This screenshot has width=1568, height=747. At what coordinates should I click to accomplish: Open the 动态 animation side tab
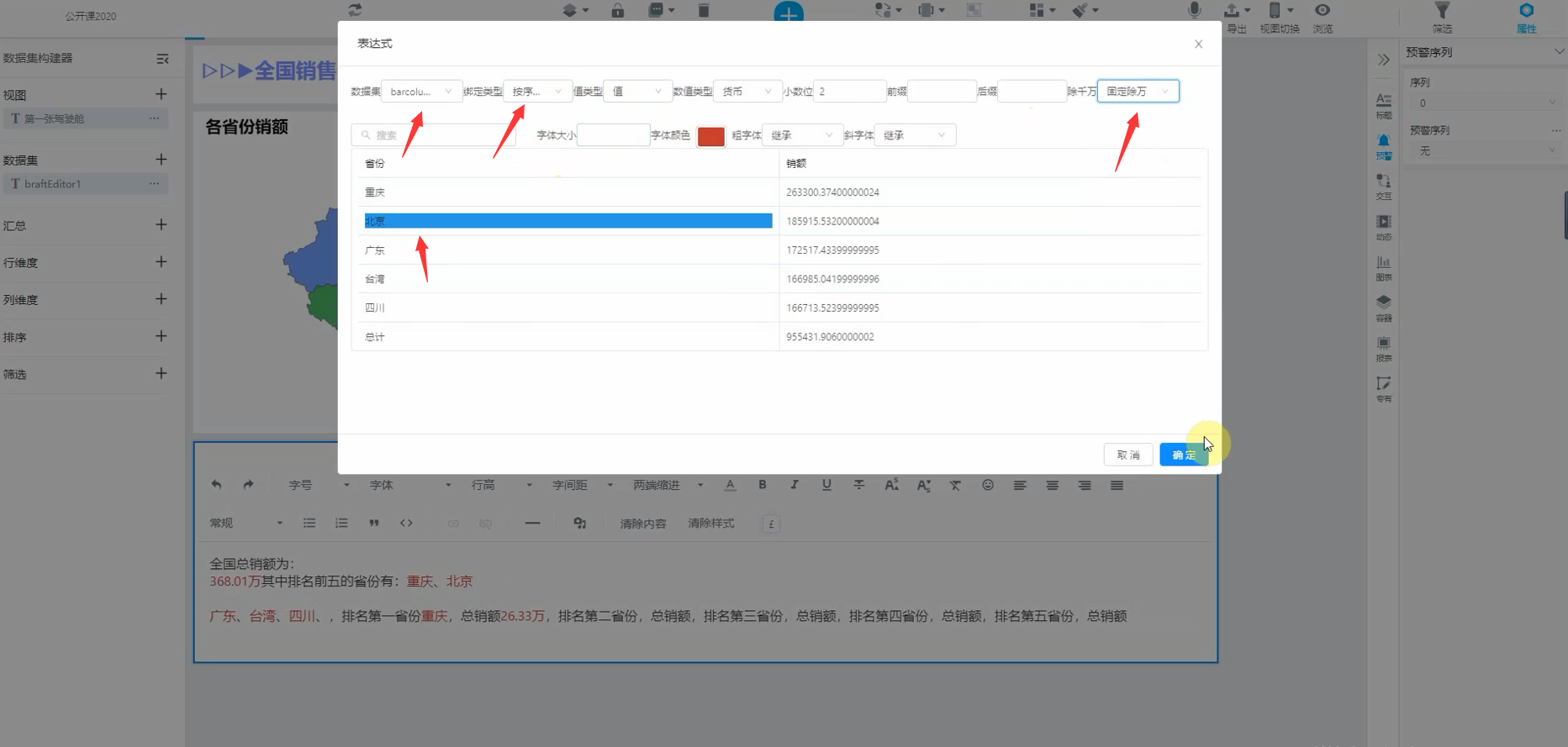[x=1384, y=227]
